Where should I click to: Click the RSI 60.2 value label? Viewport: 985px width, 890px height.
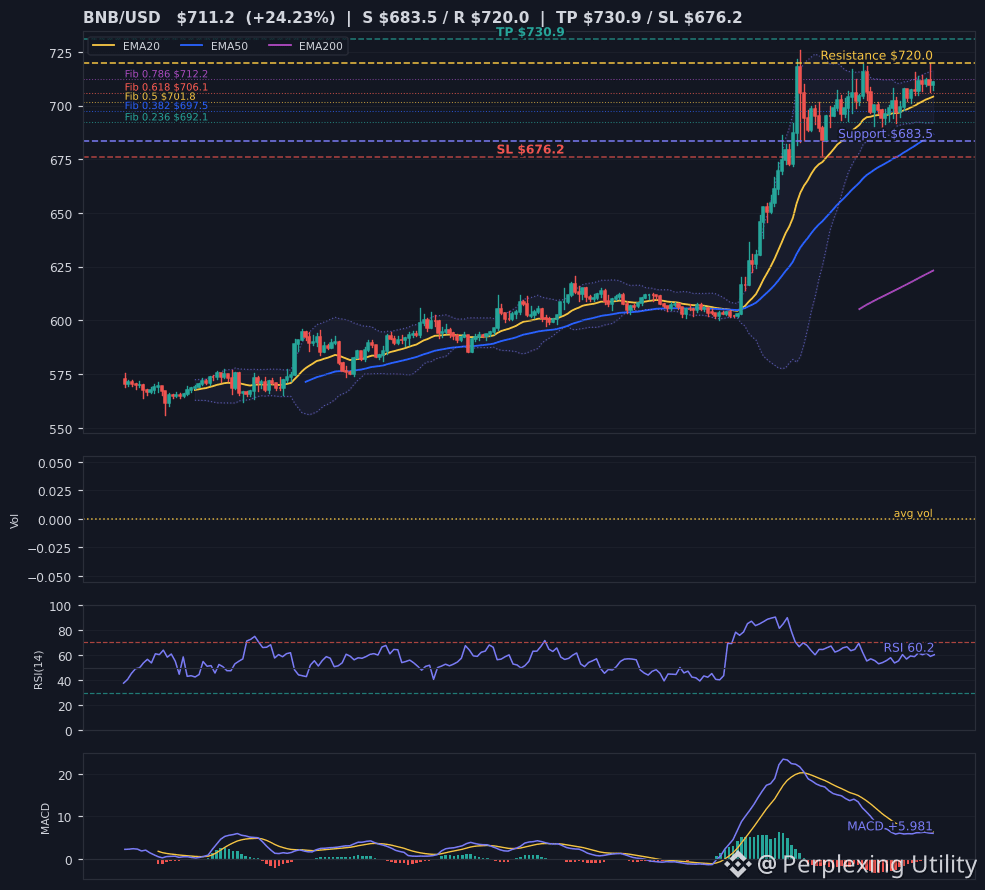pos(908,648)
